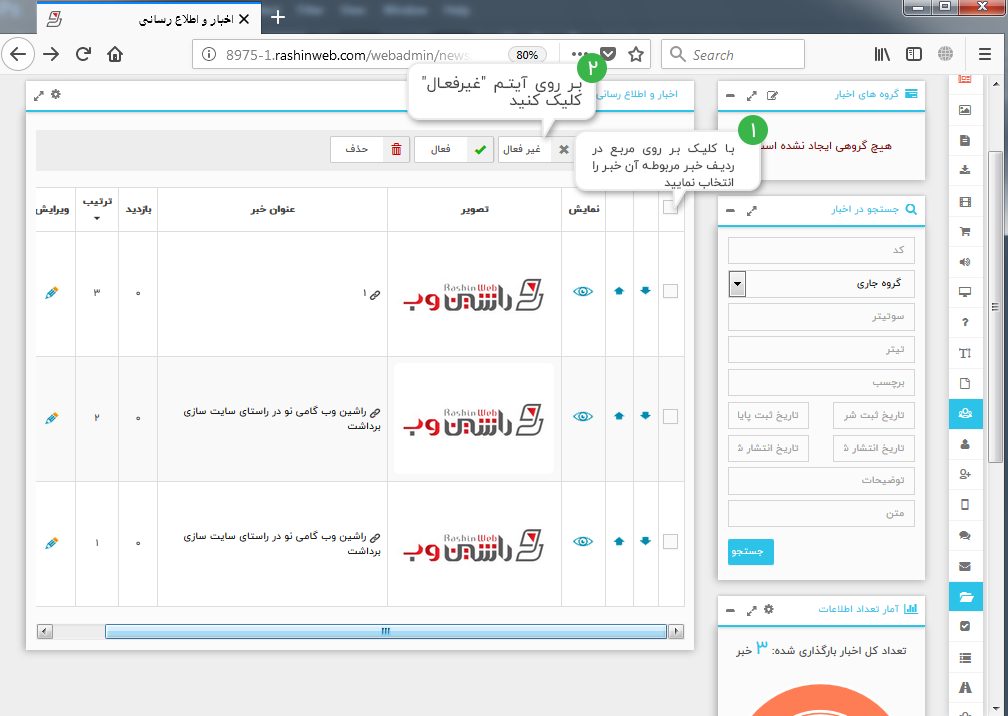
Task: Go to Firefox home page
Action: click(x=115, y=54)
